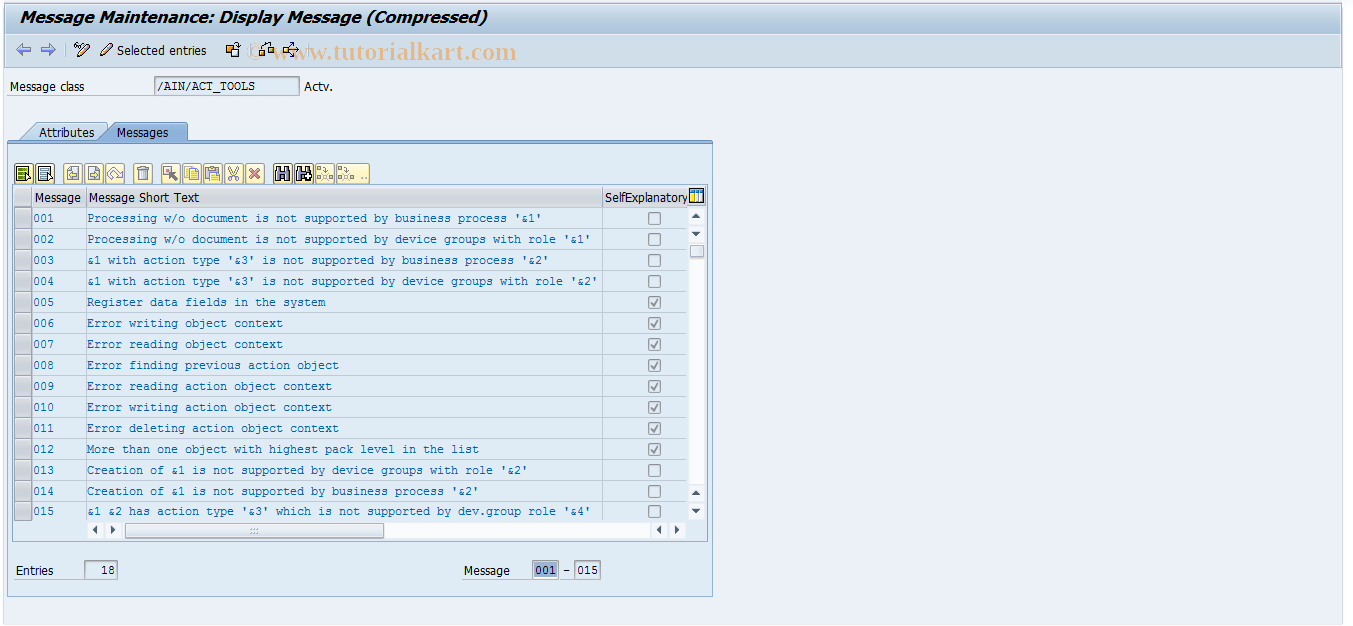Click the right scroll arrow under SelfExplanatory column

tap(675, 530)
